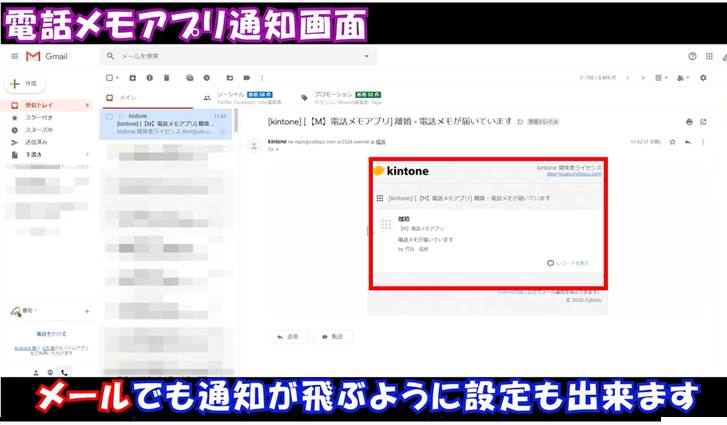
Task: Open the スヌーズ中 snoozed folder
Action: [x=46, y=130]
